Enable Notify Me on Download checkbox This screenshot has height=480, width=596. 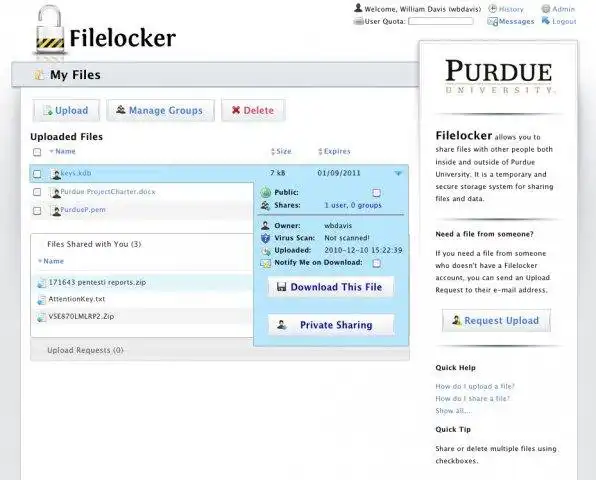(x=376, y=263)
